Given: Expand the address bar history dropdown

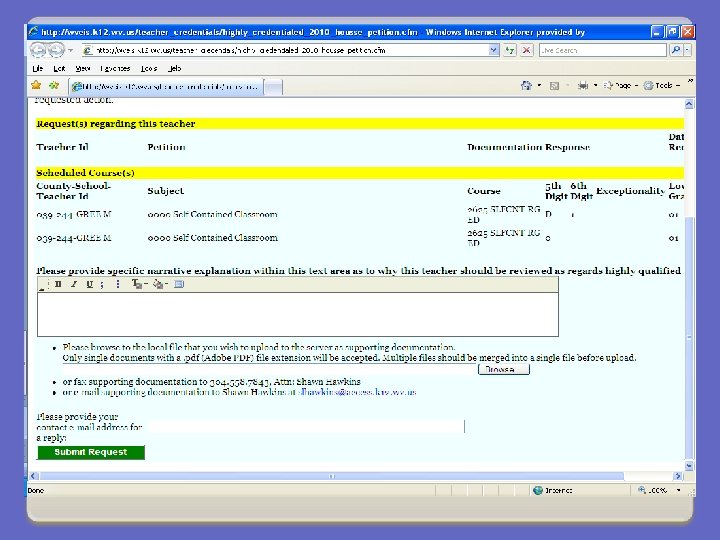Looking at the screenshot, I should (494, 50).
